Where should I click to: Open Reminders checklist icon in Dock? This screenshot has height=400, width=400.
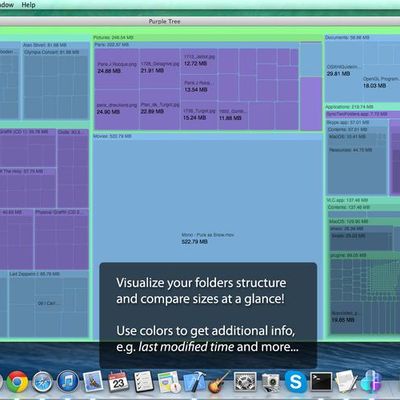click(x=144, y=381)
